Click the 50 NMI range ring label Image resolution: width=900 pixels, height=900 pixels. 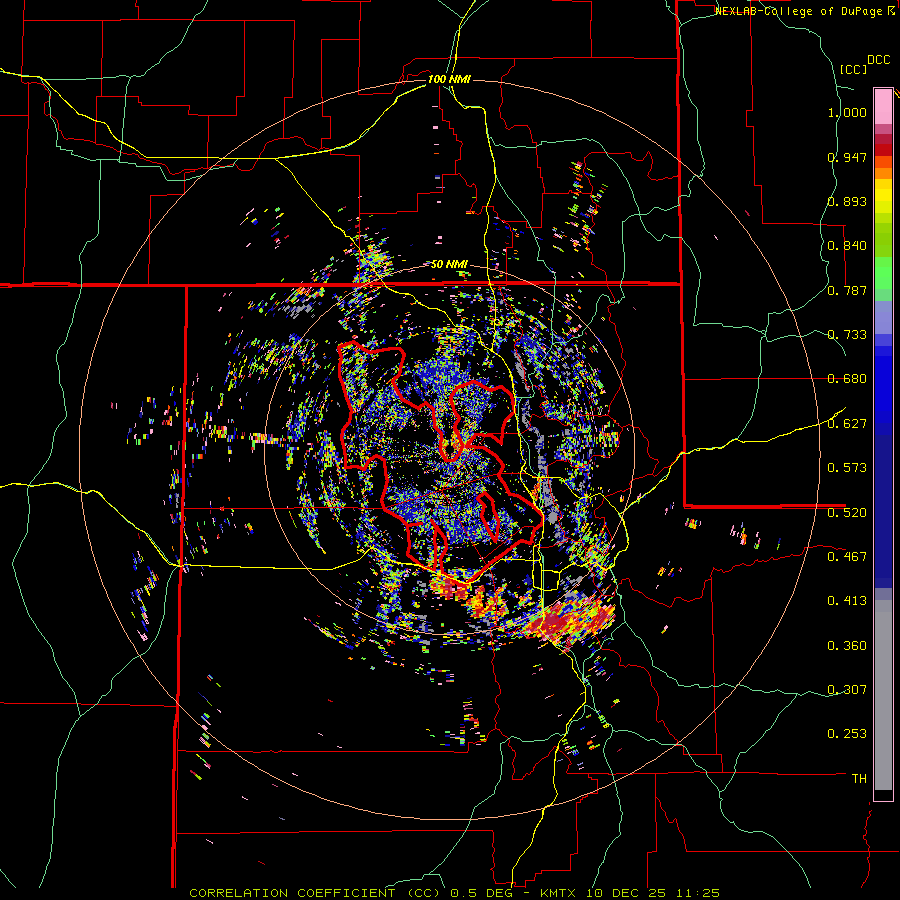(x=449, y=265)
